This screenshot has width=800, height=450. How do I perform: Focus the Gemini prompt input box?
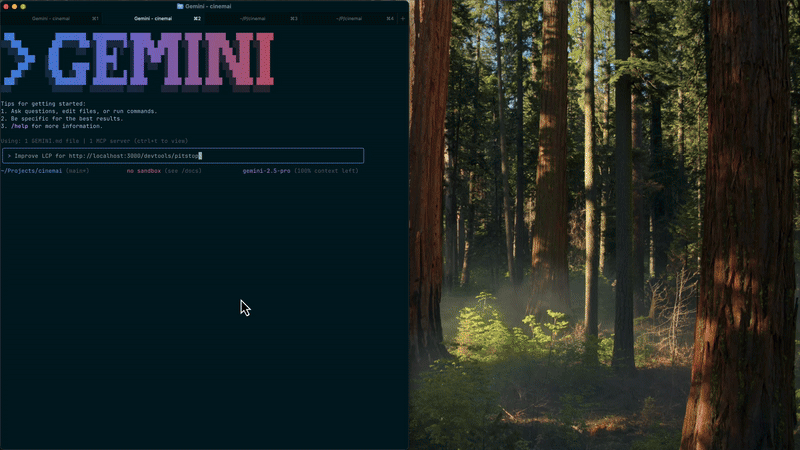coord(183,156)
